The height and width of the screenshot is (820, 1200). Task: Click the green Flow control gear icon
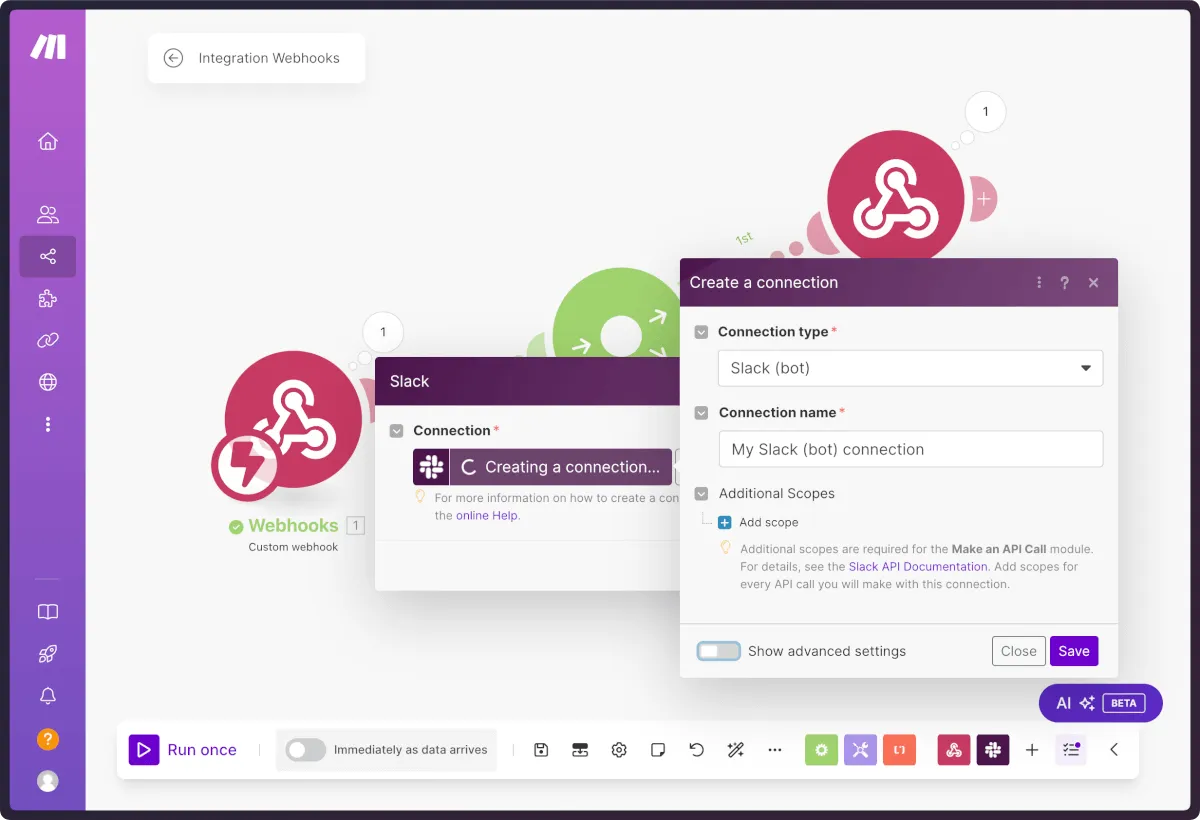pyautogui.click(x=821, y=750)
